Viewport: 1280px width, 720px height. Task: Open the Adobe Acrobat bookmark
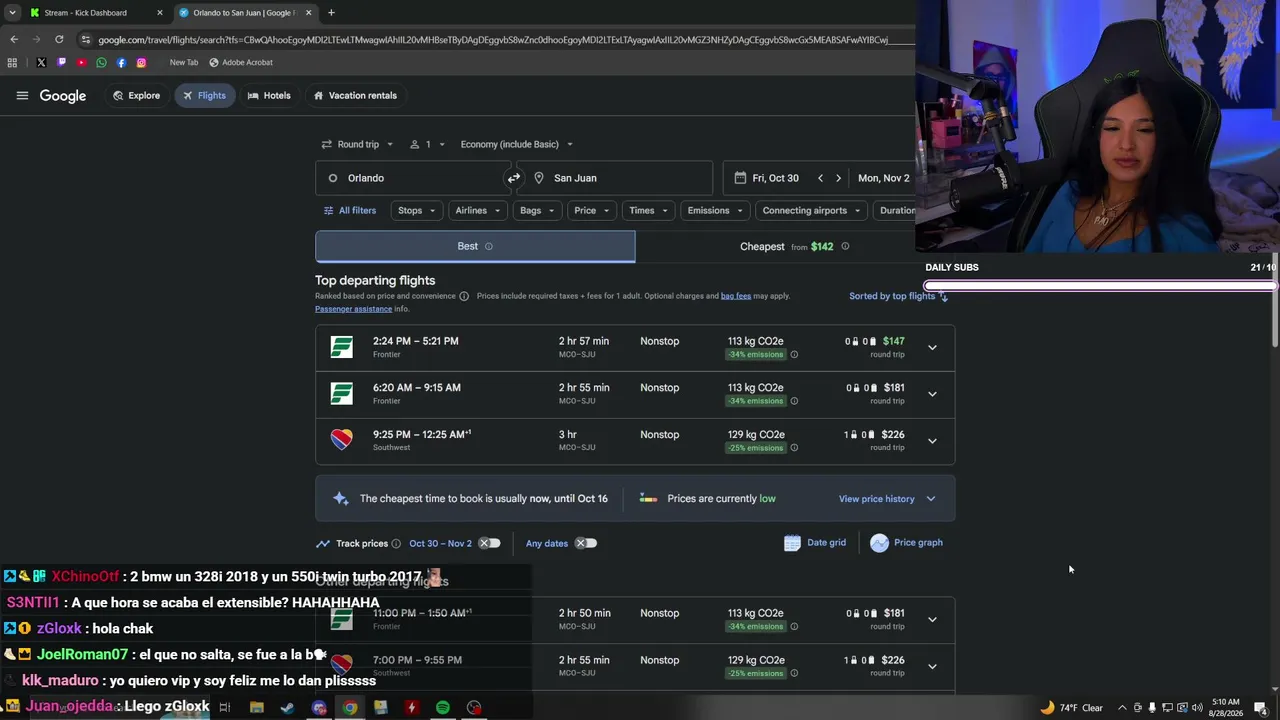[240, 63]
